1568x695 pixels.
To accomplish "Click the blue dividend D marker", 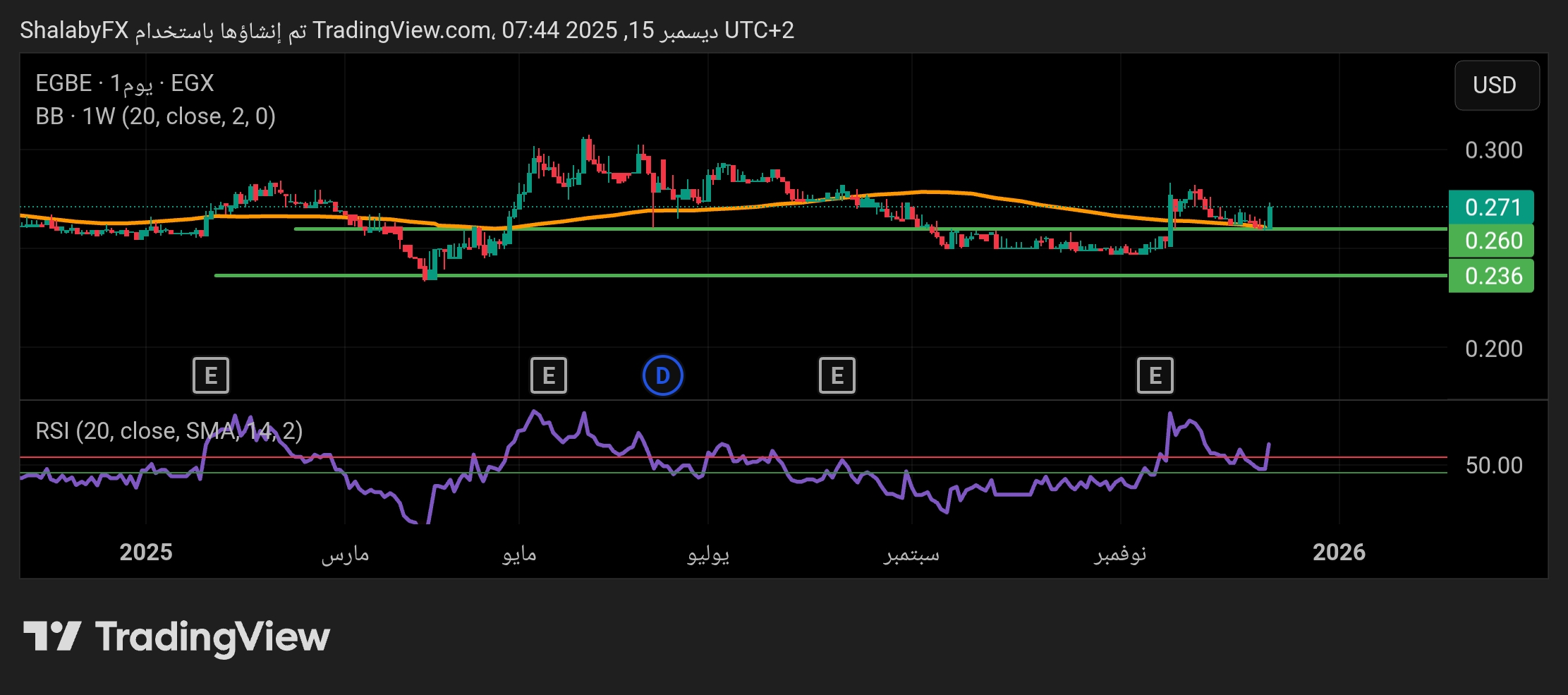I will click(662, 375).
